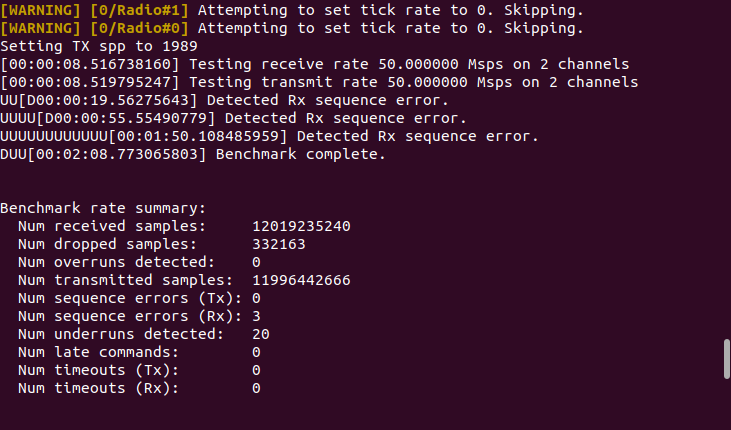Viewport: 731px width, 430px height.
Task: Click the first 'Detected Rx sequence error' message
Action: tap(327, 100)
